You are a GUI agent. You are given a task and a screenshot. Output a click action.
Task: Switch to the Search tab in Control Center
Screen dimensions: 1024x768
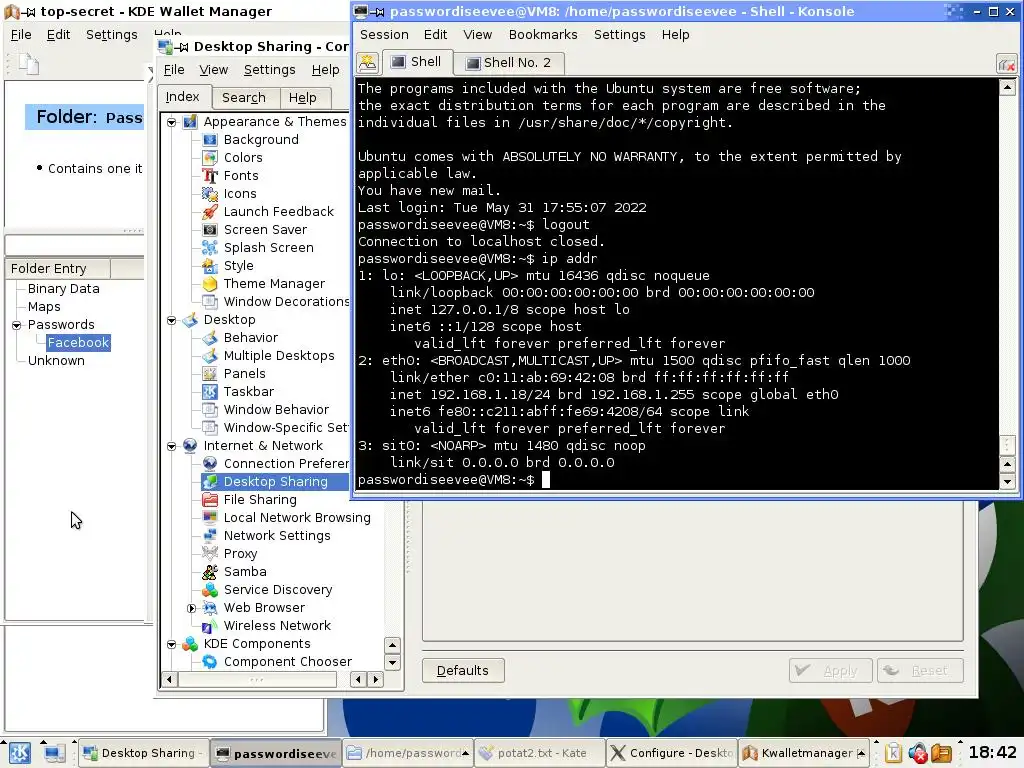tap(244, 98)
